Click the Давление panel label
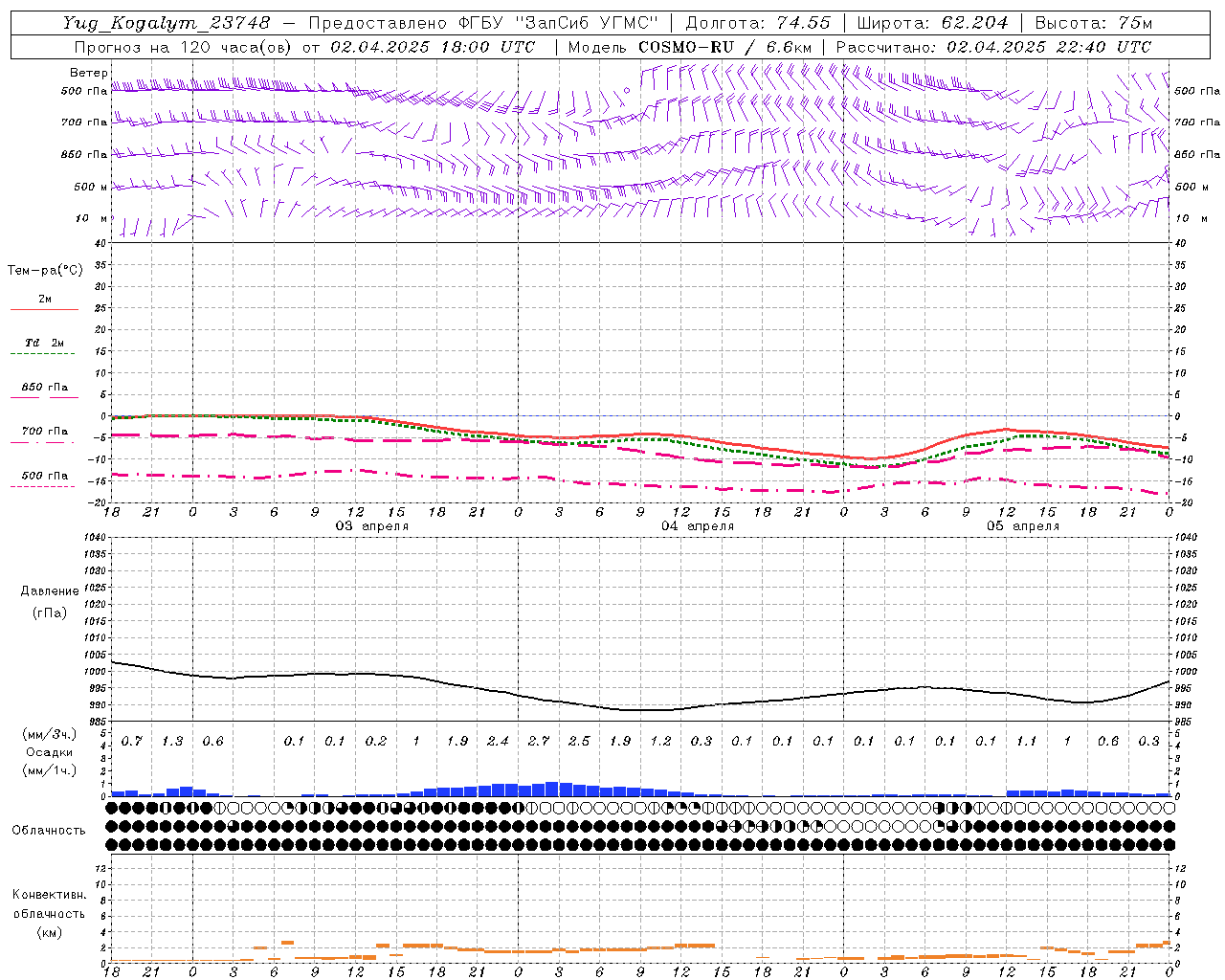Image resolution: width=1225 pixels, height=980 pixels. pos(50,591)
